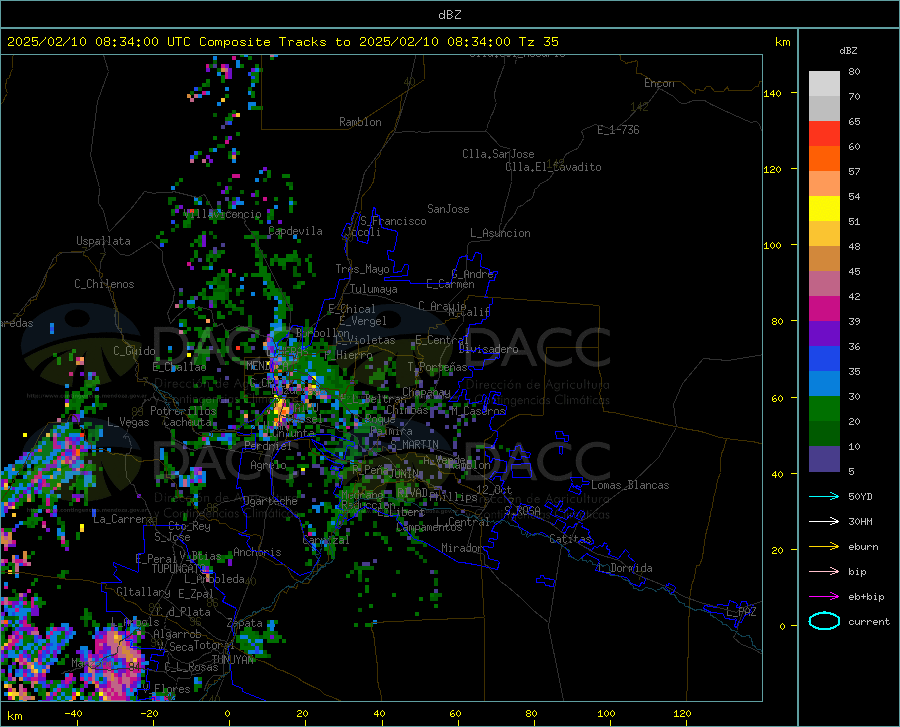Pick the bright yellow swatch below 54
The image size is (900, 727).
coord(824,209)
